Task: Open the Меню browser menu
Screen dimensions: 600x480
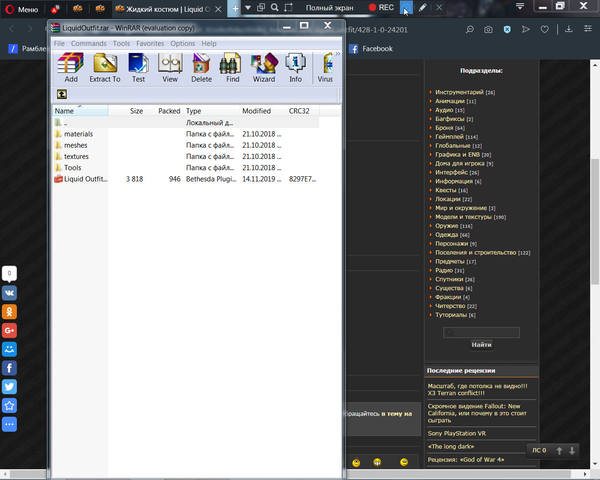Action: [x=22, y=8]
